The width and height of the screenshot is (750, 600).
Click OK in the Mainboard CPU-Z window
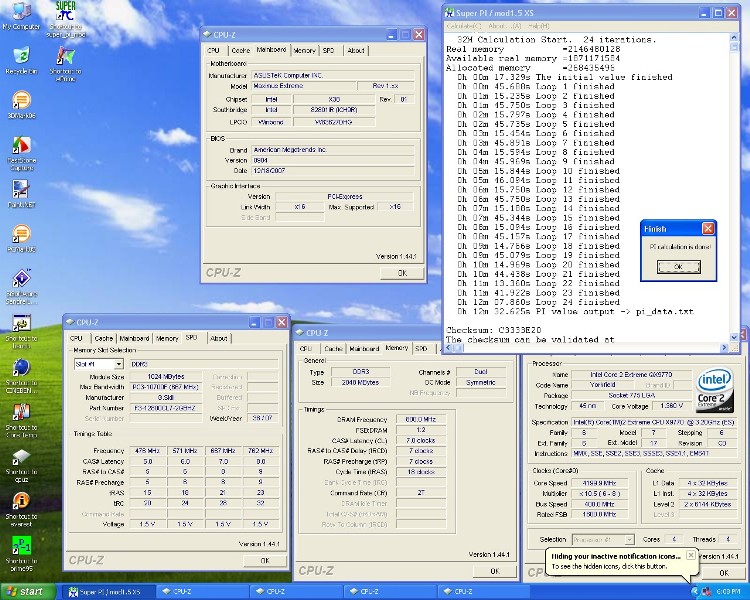(x=402, y=273)
